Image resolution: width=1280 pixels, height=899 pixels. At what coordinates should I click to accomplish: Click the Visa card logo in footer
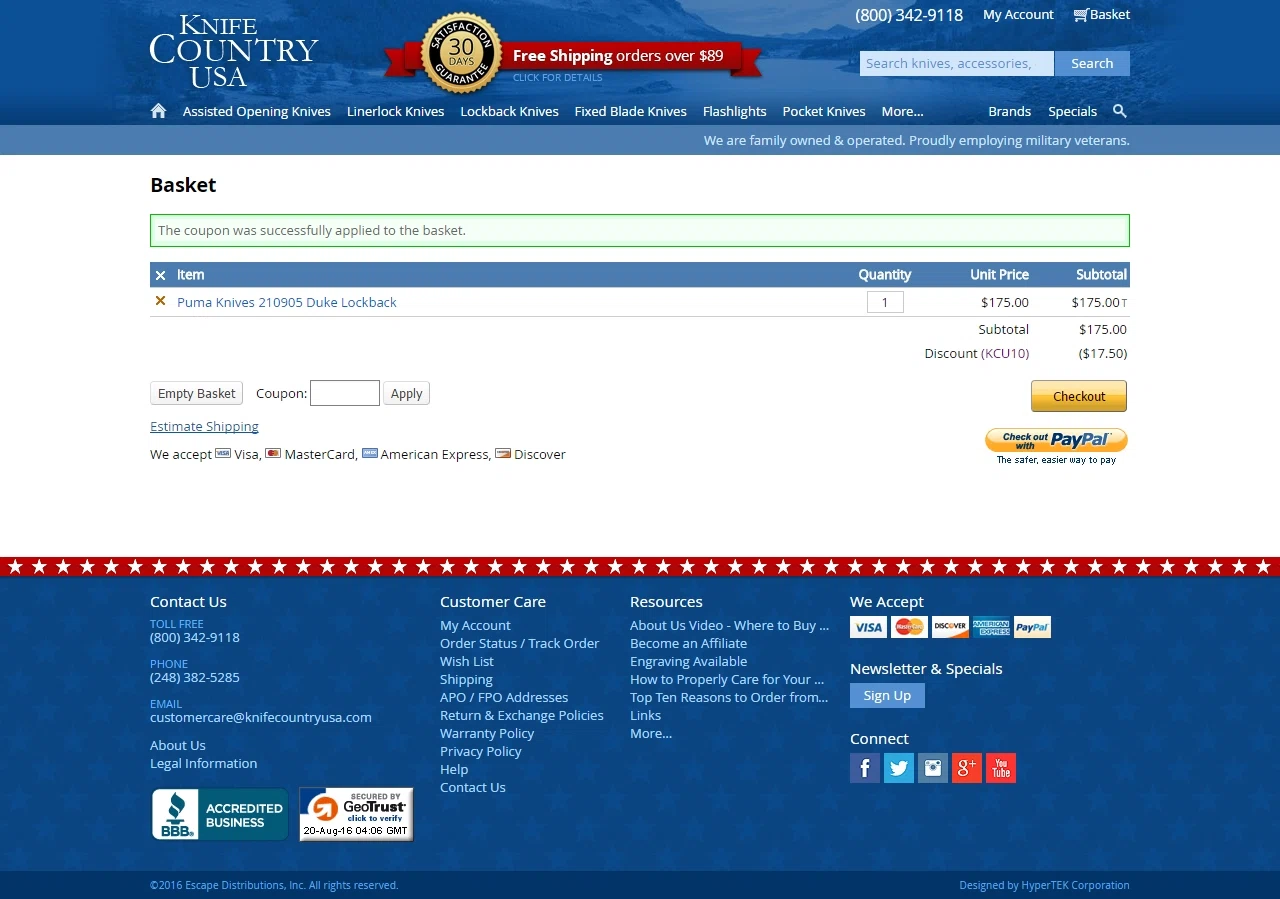pyautogui.click(x=868, y=627)
